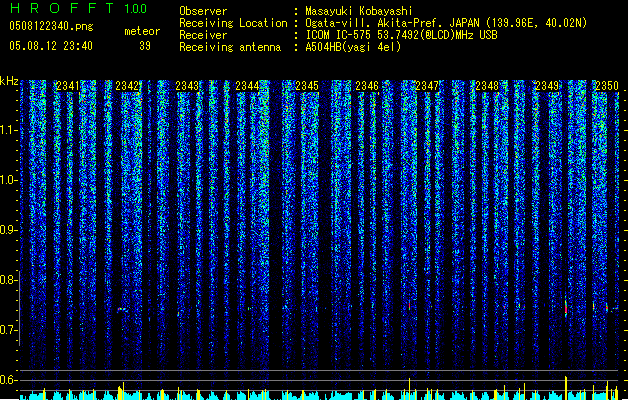Click the 1.1 kHz axis tick label

[8, 130]
